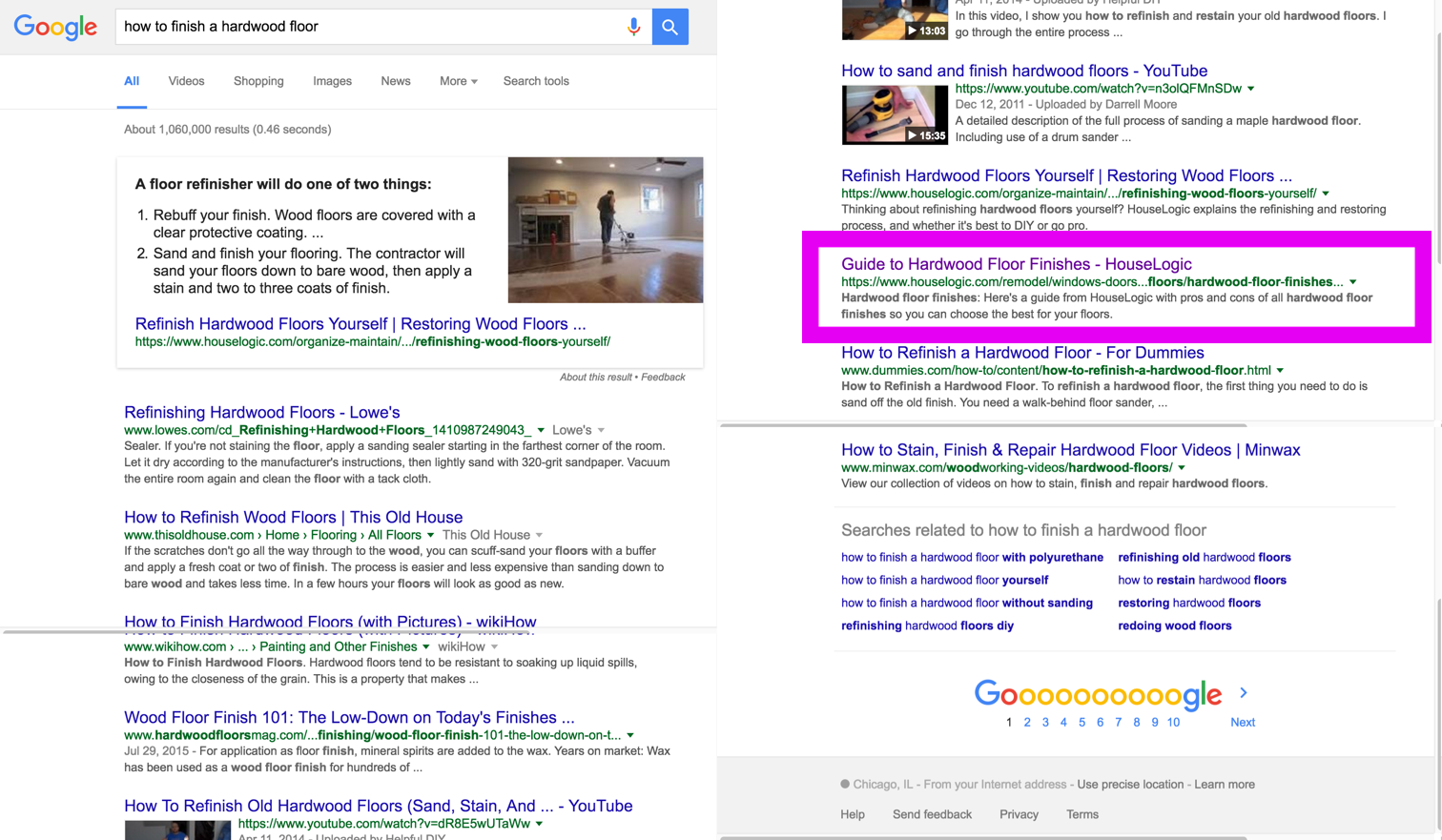Expand the dummies.com URL dropdown arrow
Image resolution: width=1442 pixels, height=840 pixels.
1280,371
